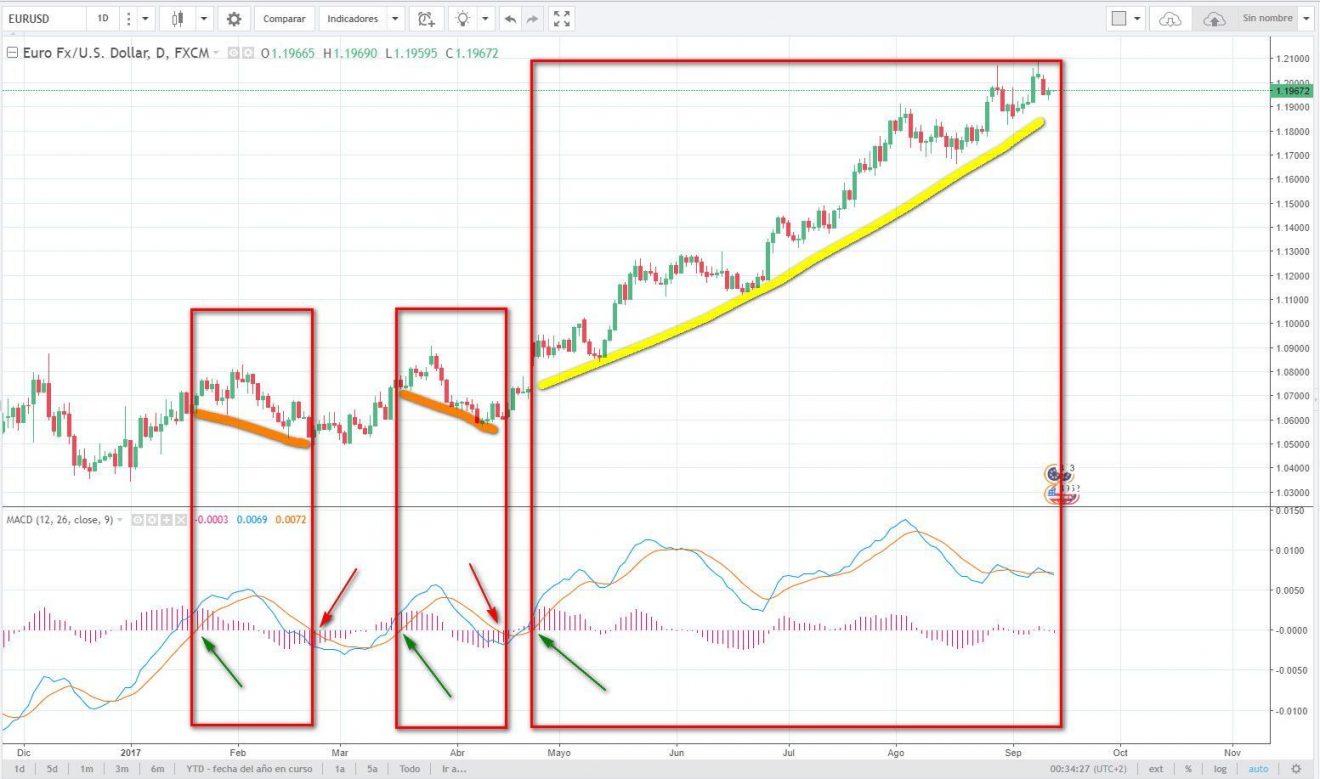
Task: Open the chart settings gear
Action: (234, 18)
